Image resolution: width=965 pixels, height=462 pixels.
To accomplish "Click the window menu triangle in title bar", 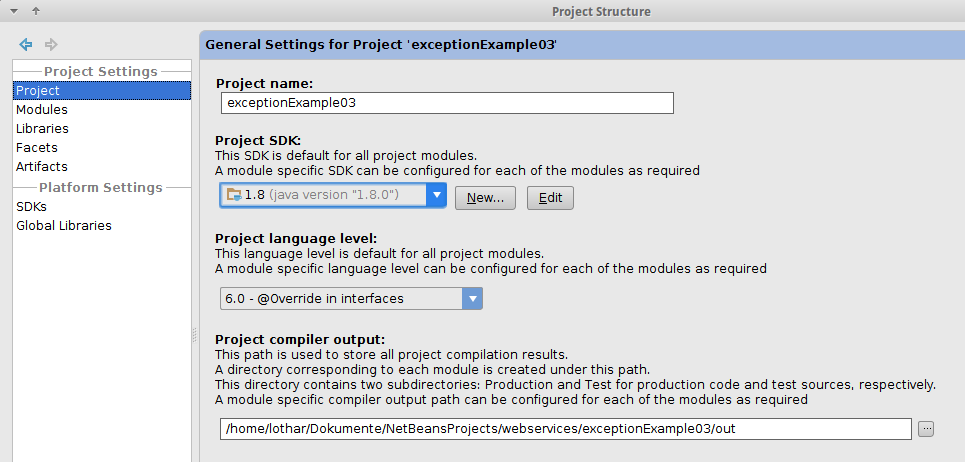I will (14, 11).
